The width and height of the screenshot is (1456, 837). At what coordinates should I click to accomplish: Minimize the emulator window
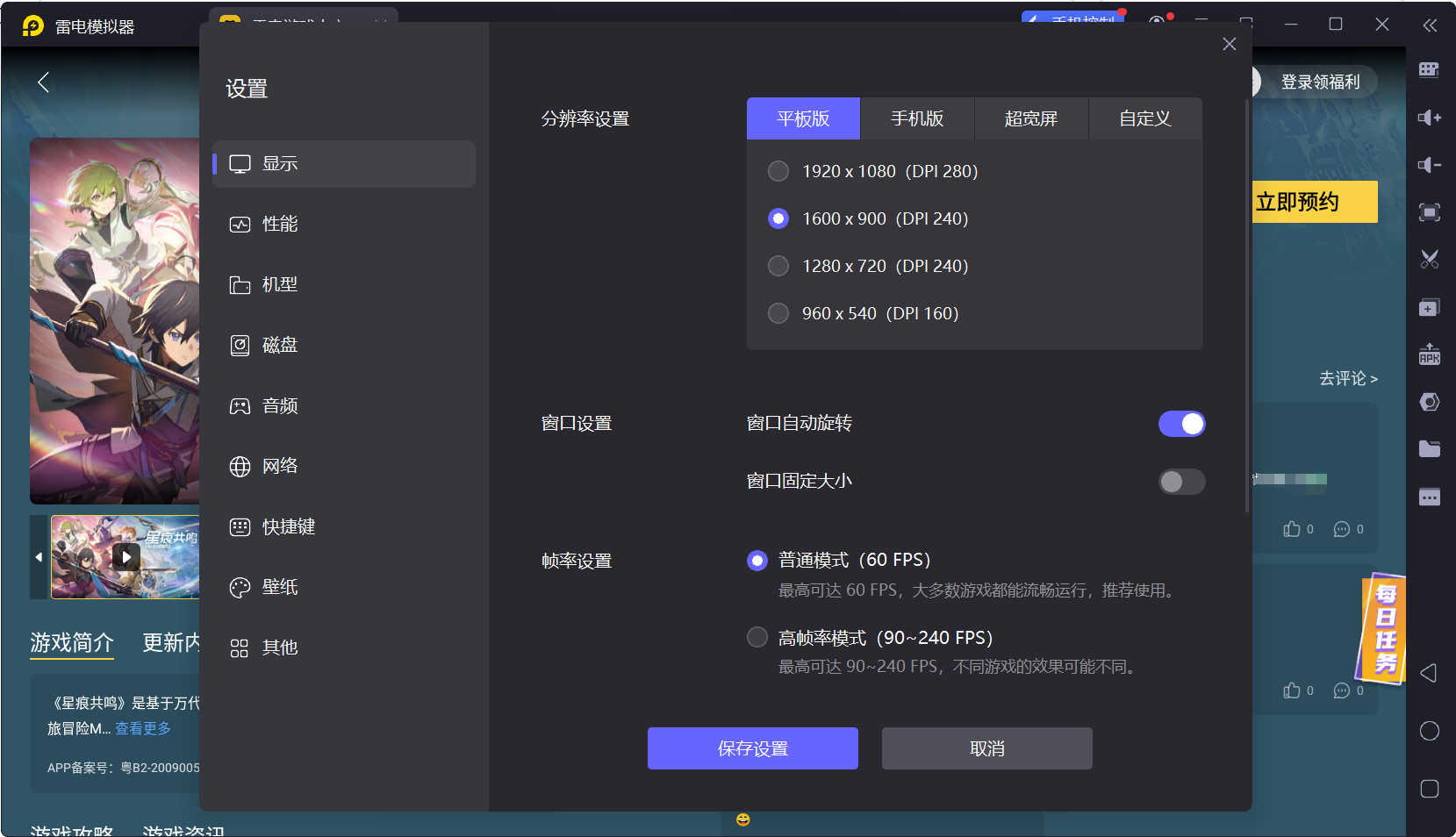click(x=1290, y=25)
